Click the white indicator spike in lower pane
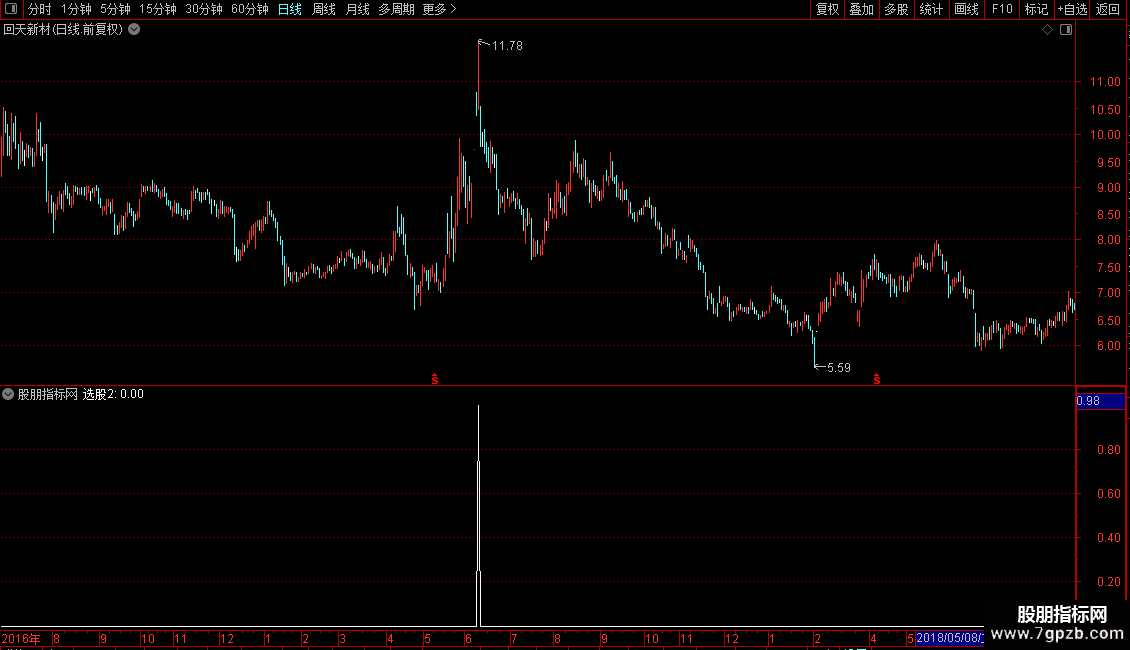This screenshot has width=1130, height=650. [x=479, y=515]
